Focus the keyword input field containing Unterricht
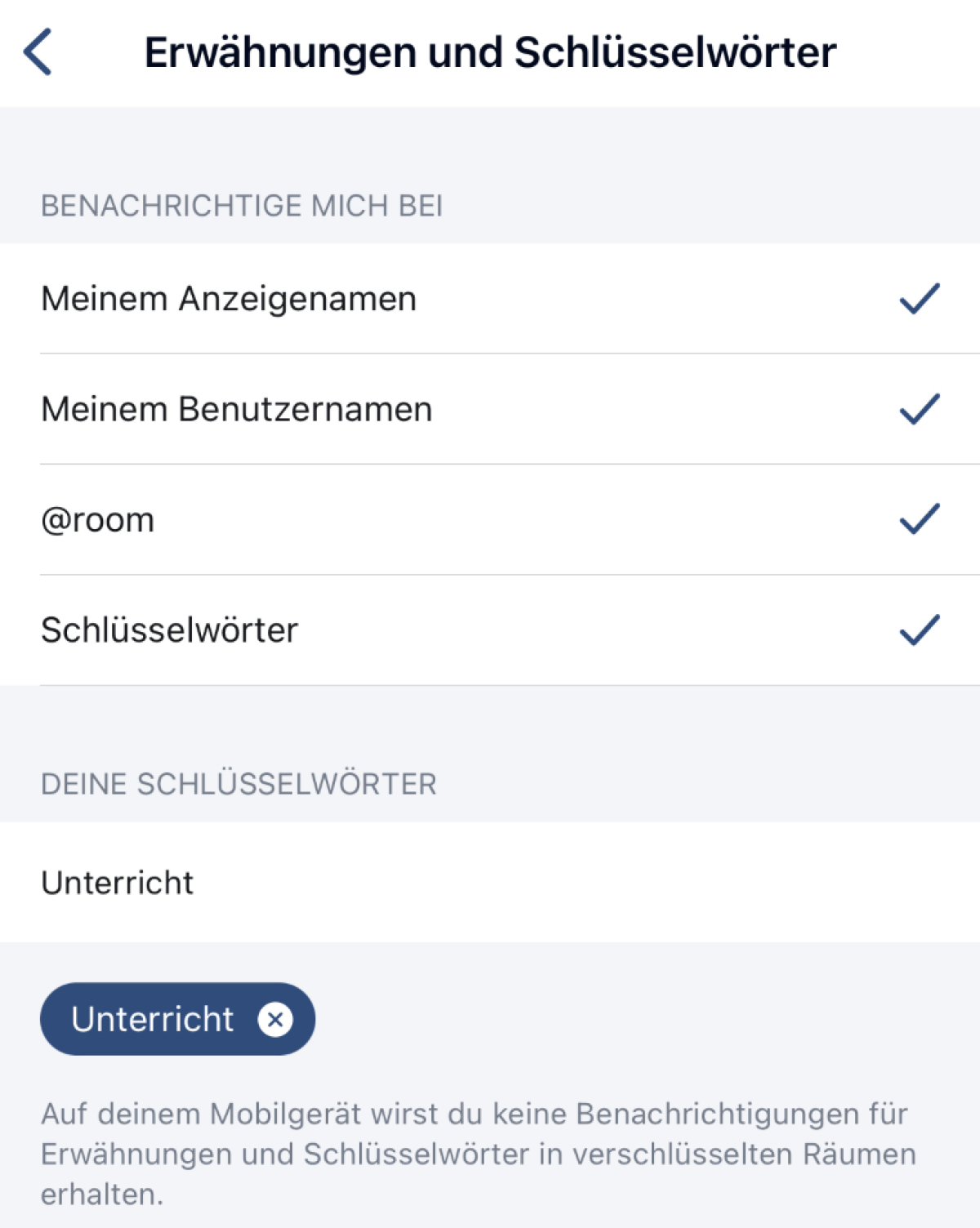Image resolution: width=980 pixels, height=1228 pixels. 118,883
